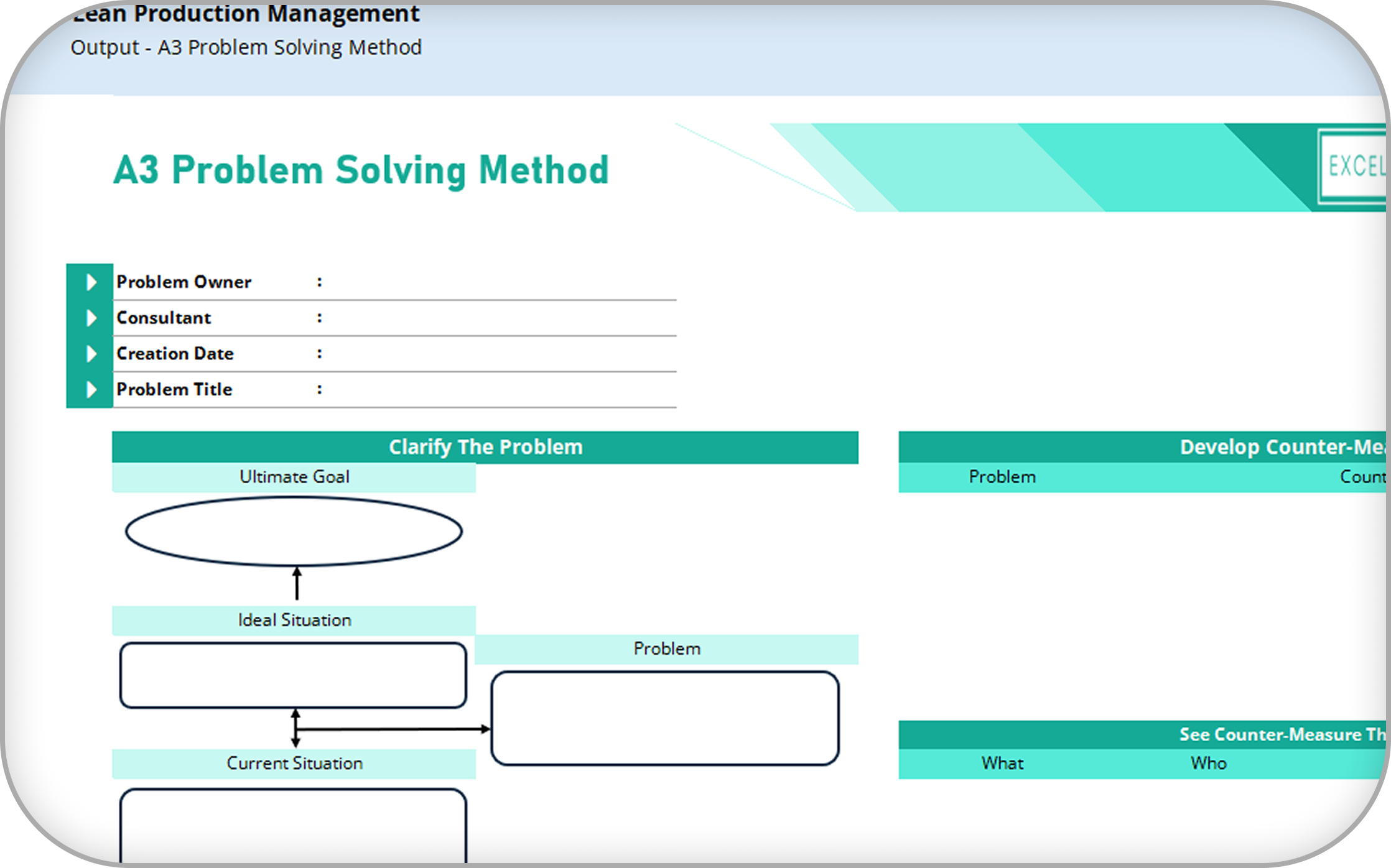Select the Ultimate Goal ellipse shape
The width and height of the screenshot is (1391, 868).
click(x=294, y=532)
